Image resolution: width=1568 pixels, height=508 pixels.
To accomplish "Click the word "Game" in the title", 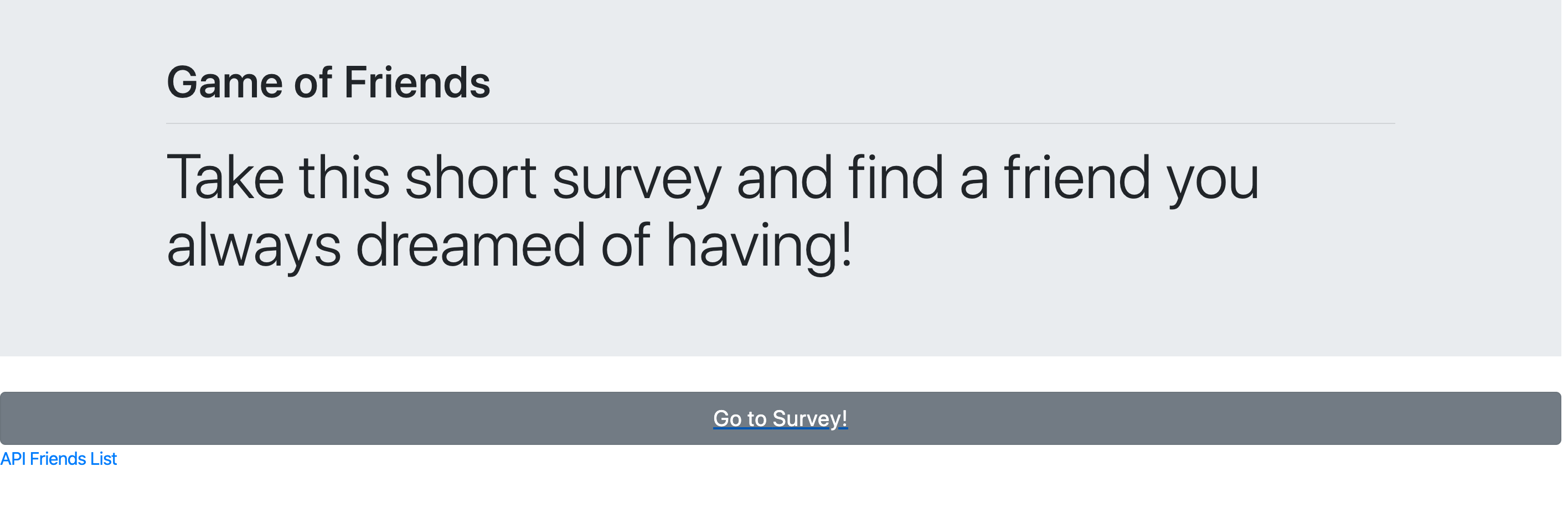I will click(225, 83).
